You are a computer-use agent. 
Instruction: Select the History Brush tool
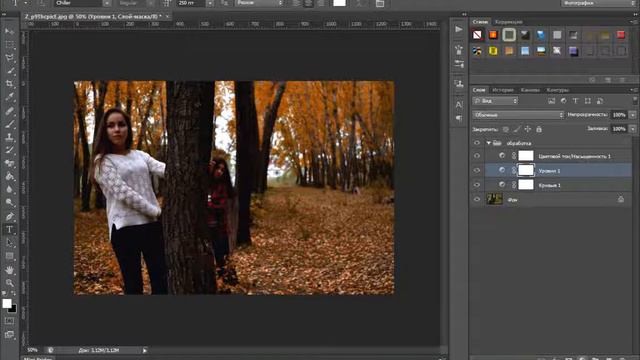[9, 150]
